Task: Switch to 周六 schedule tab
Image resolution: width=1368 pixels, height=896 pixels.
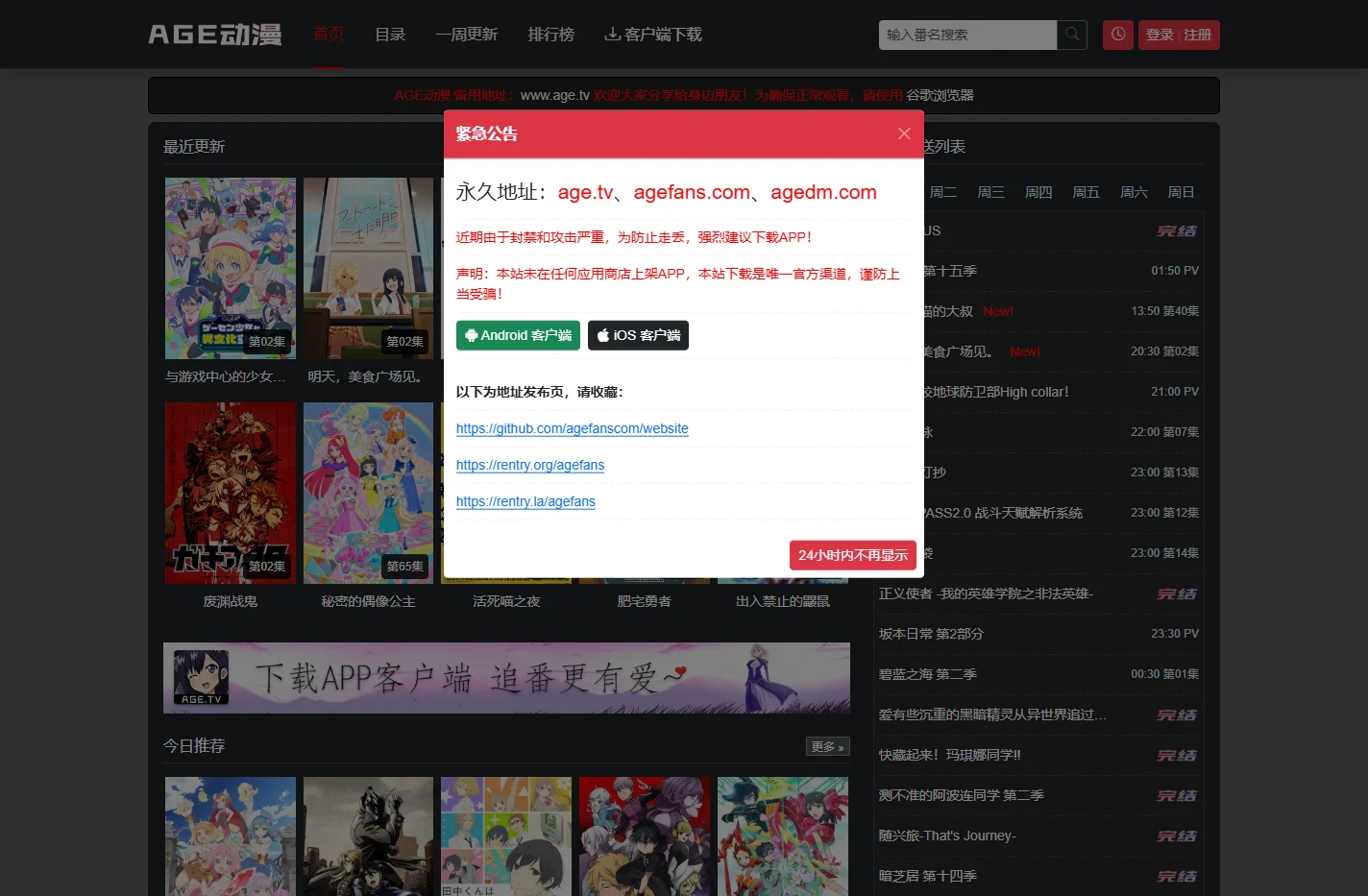Action: click(x=1134, y=192)
